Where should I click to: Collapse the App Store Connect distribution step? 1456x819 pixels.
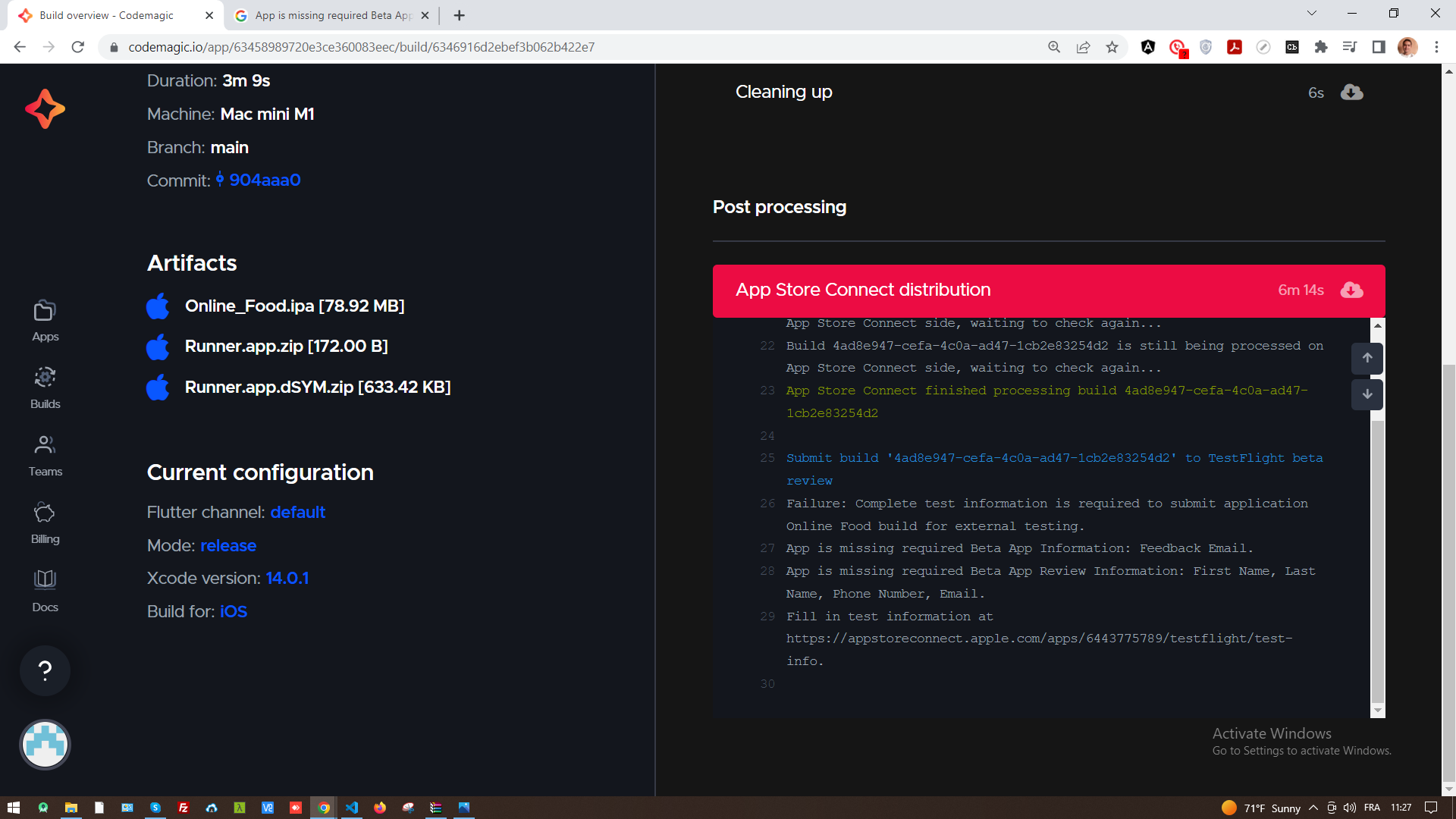(x=1049, y=290)
